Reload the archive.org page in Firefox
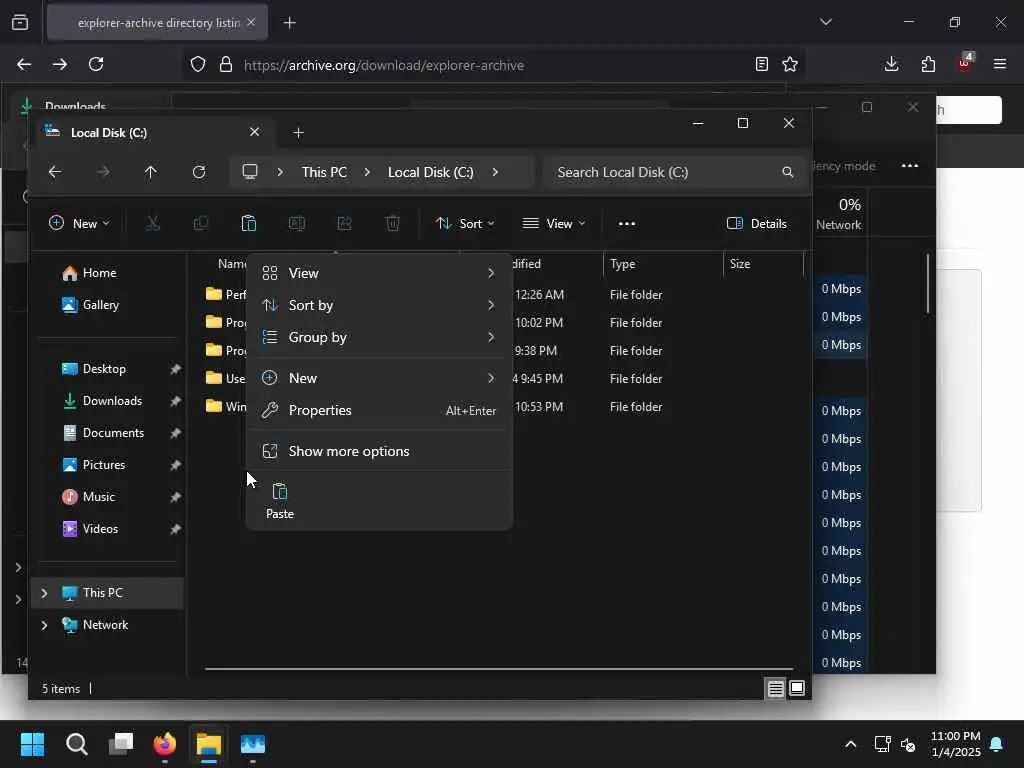Image resolution: width=1024 pixels, height=768 pixels. (96, 64)
